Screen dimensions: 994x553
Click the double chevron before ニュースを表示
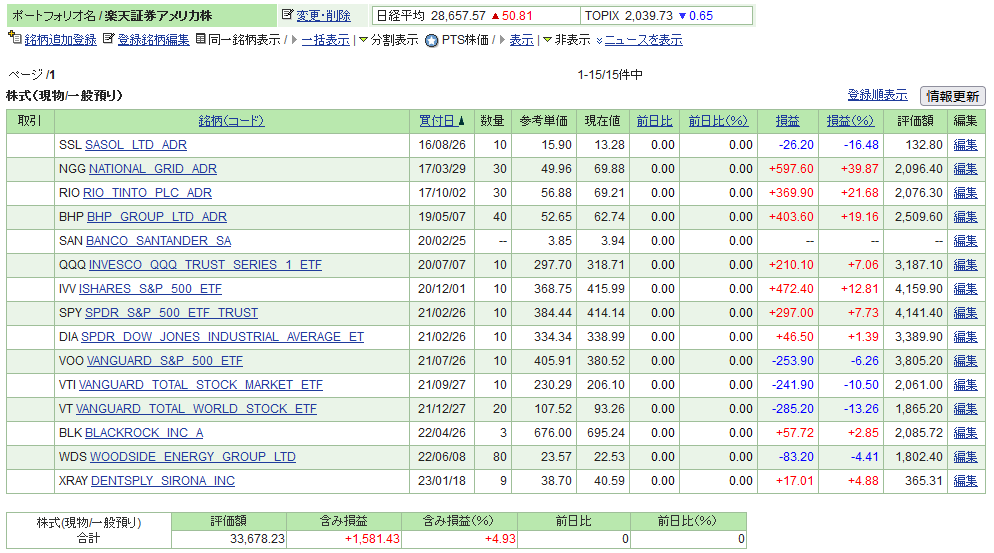(x=599, y=41)
